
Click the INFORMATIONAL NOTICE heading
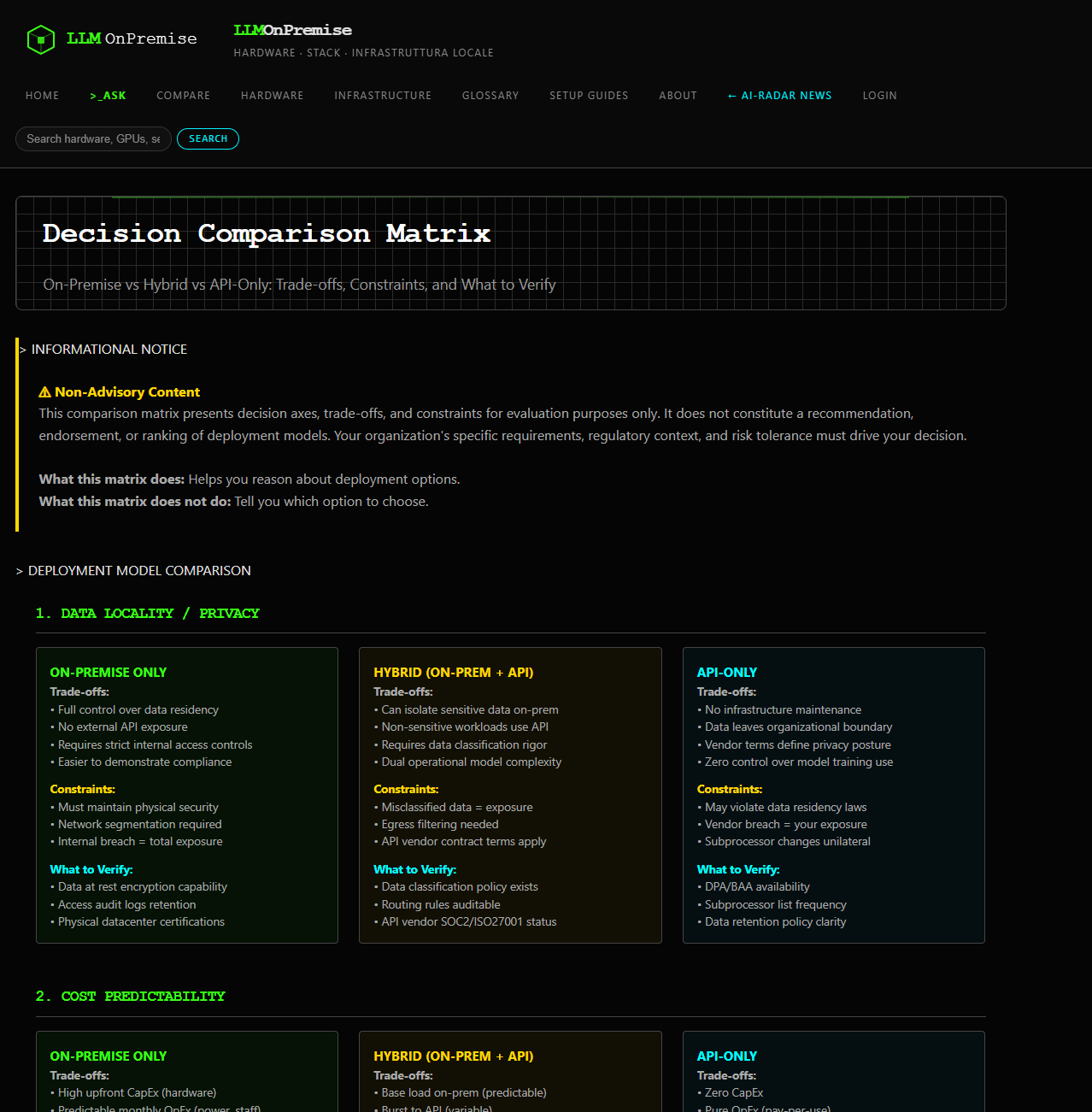(109, 349)
